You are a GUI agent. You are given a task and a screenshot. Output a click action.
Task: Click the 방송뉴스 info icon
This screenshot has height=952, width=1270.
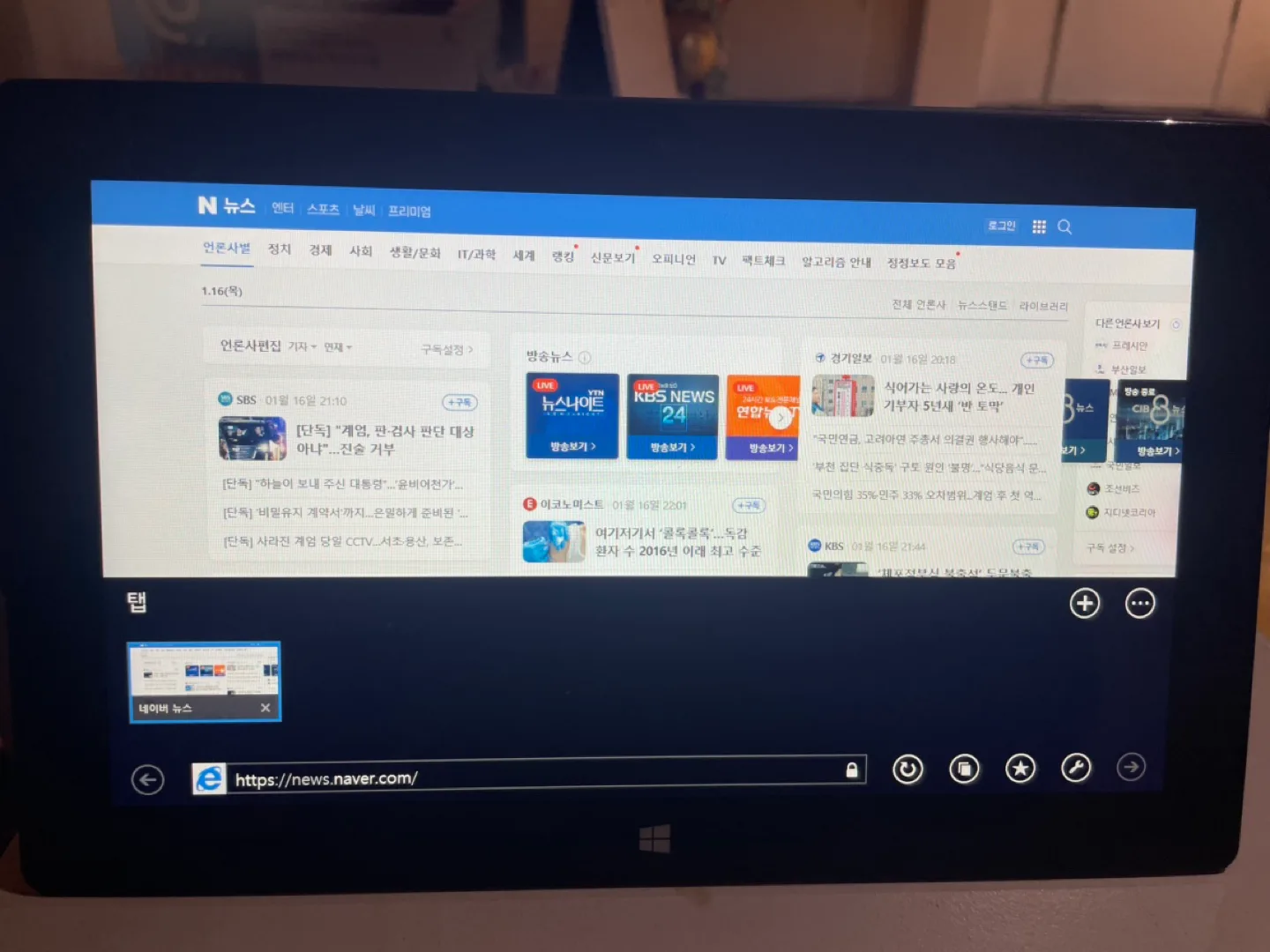(585, 357)
